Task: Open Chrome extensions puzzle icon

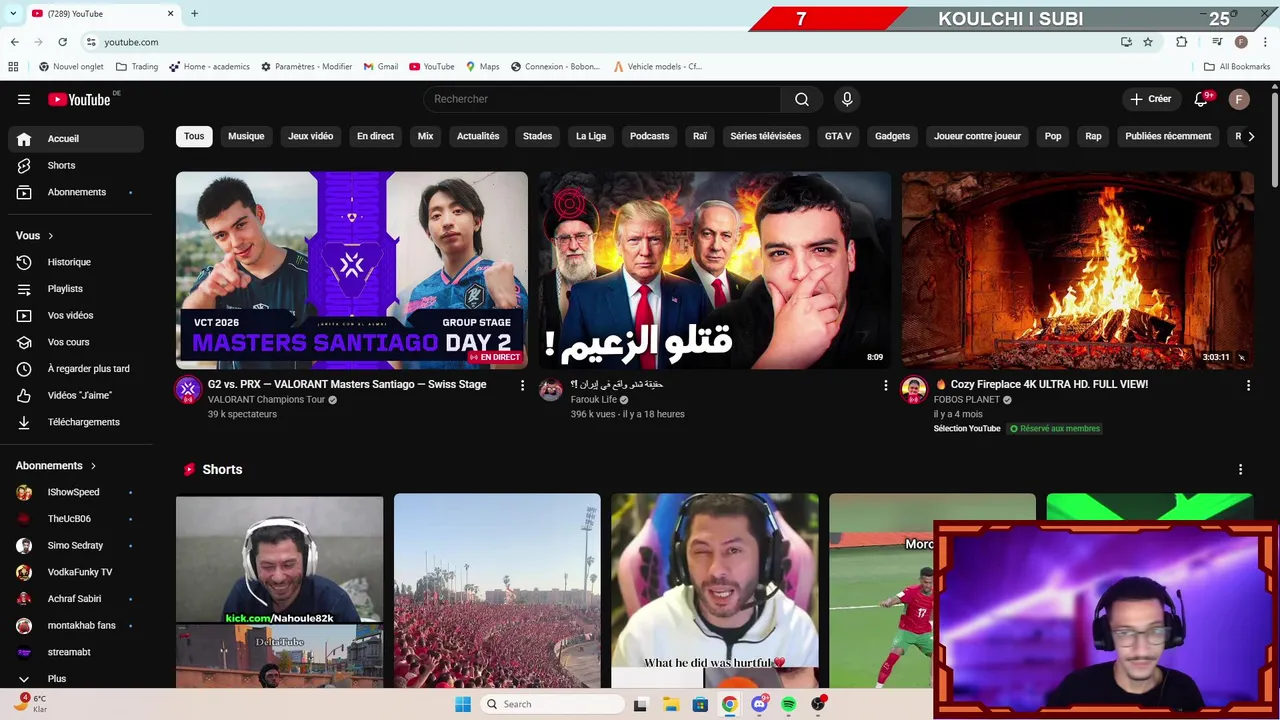Action: pos(1181,42)
